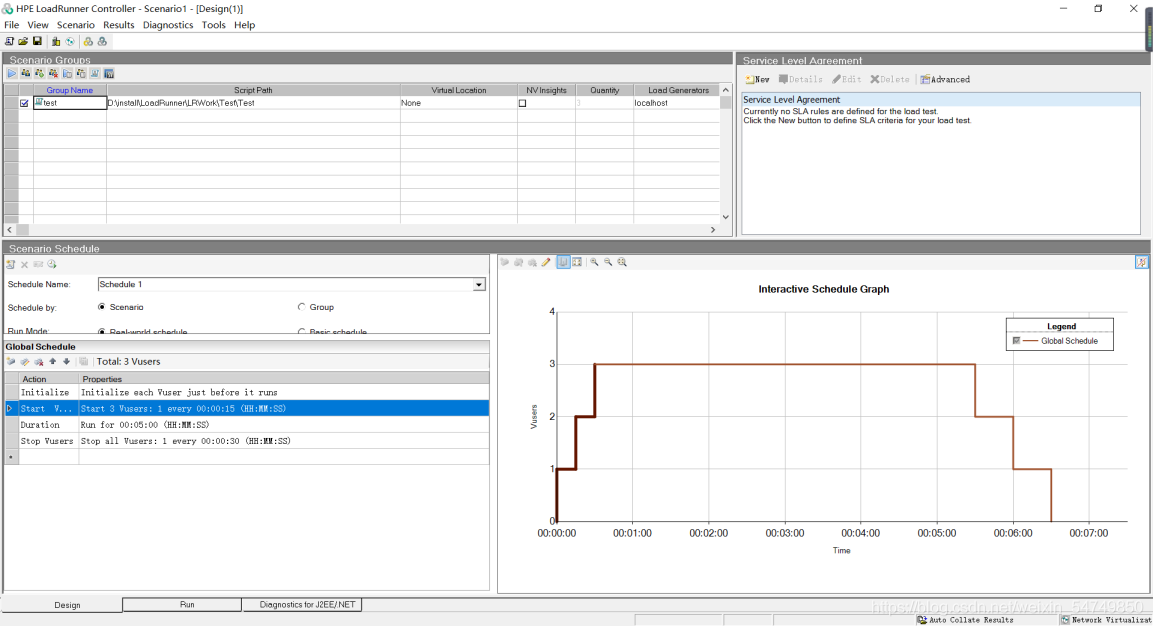
Task: Click the zoom in icon on graph toolbar
Action: click(x=594, y=262)
